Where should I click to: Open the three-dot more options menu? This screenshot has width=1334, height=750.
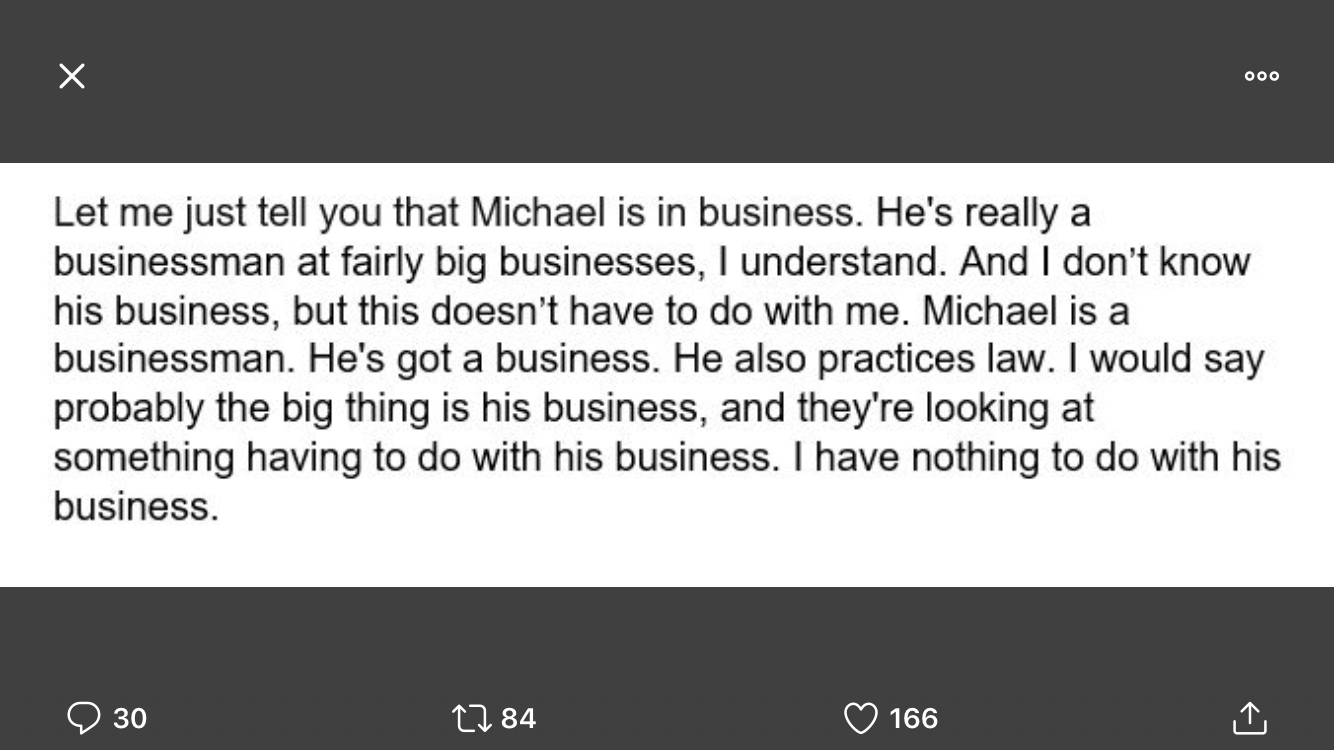coord(1261,76)
